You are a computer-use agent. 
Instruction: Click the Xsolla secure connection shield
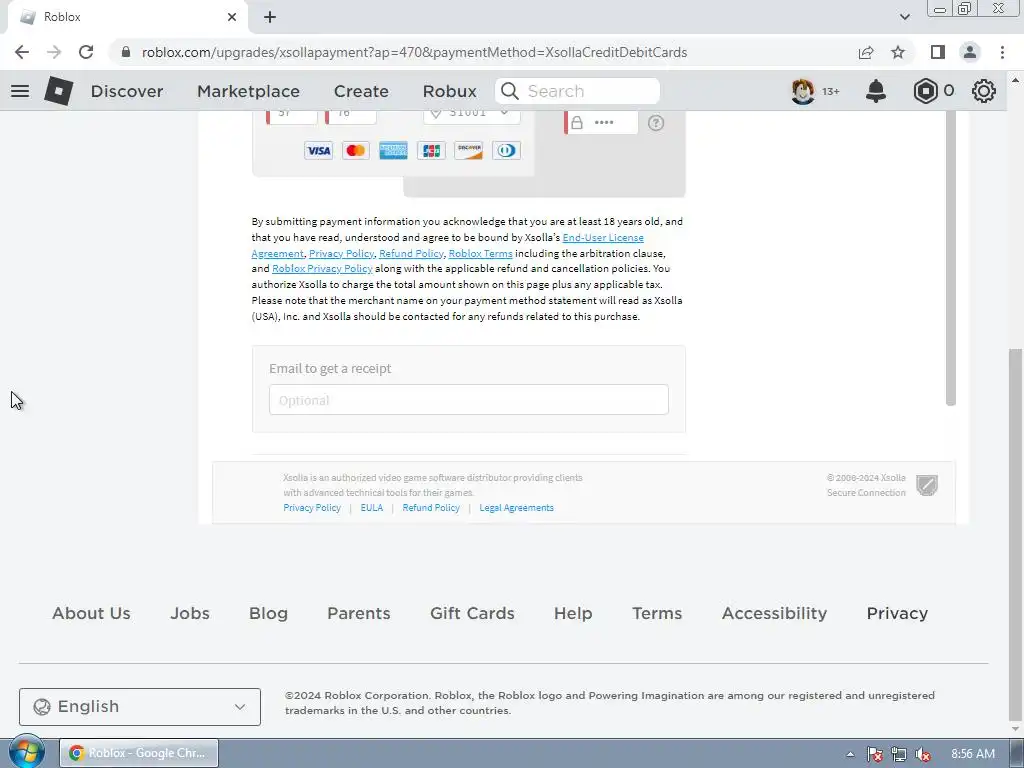(x=927, y=485)
